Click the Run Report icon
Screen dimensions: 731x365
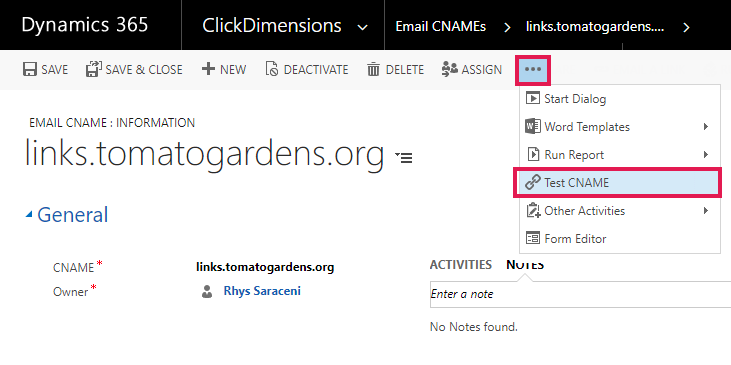pos(532,154)
